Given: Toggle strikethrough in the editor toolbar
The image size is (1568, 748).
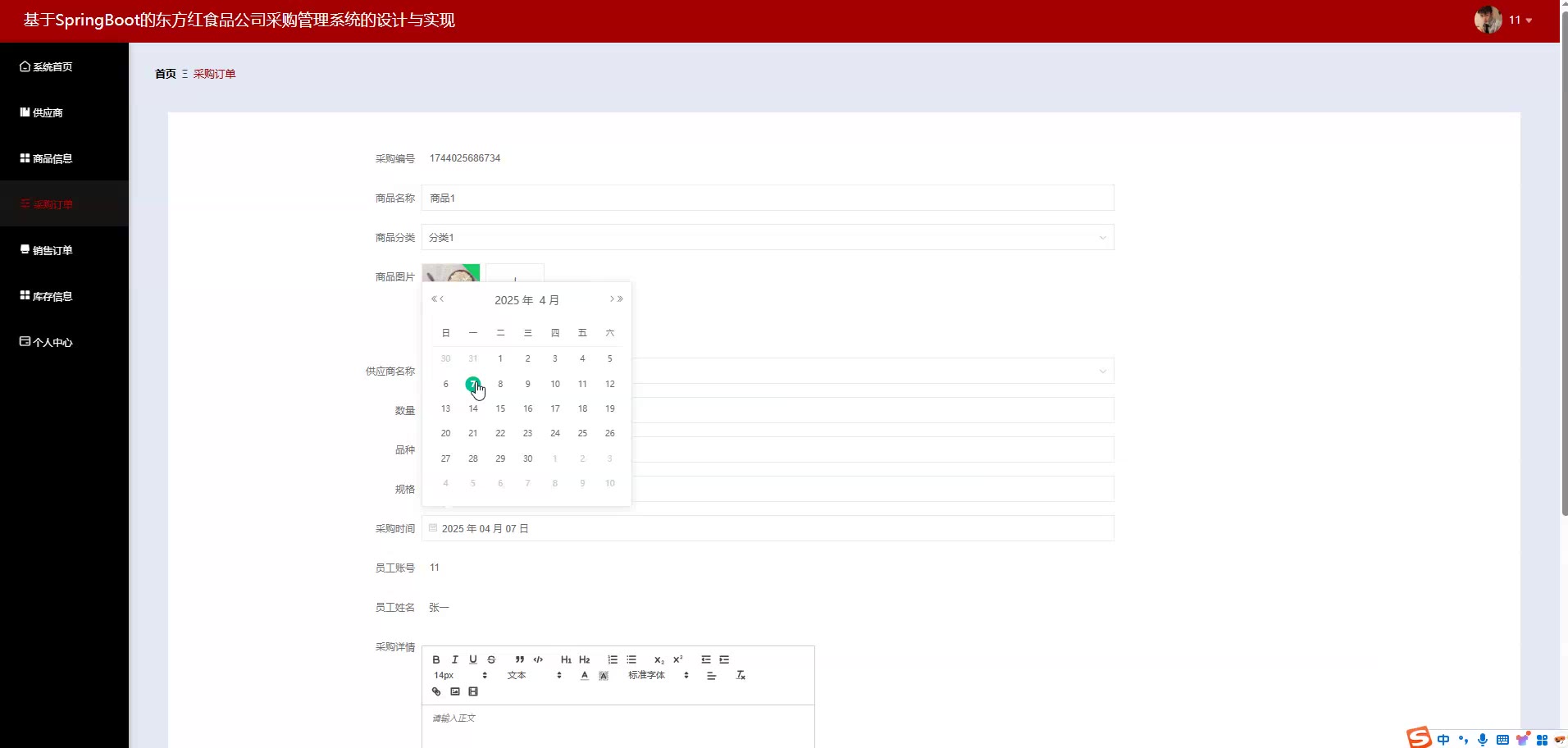Looking at the screenshot, I should 491,659.
